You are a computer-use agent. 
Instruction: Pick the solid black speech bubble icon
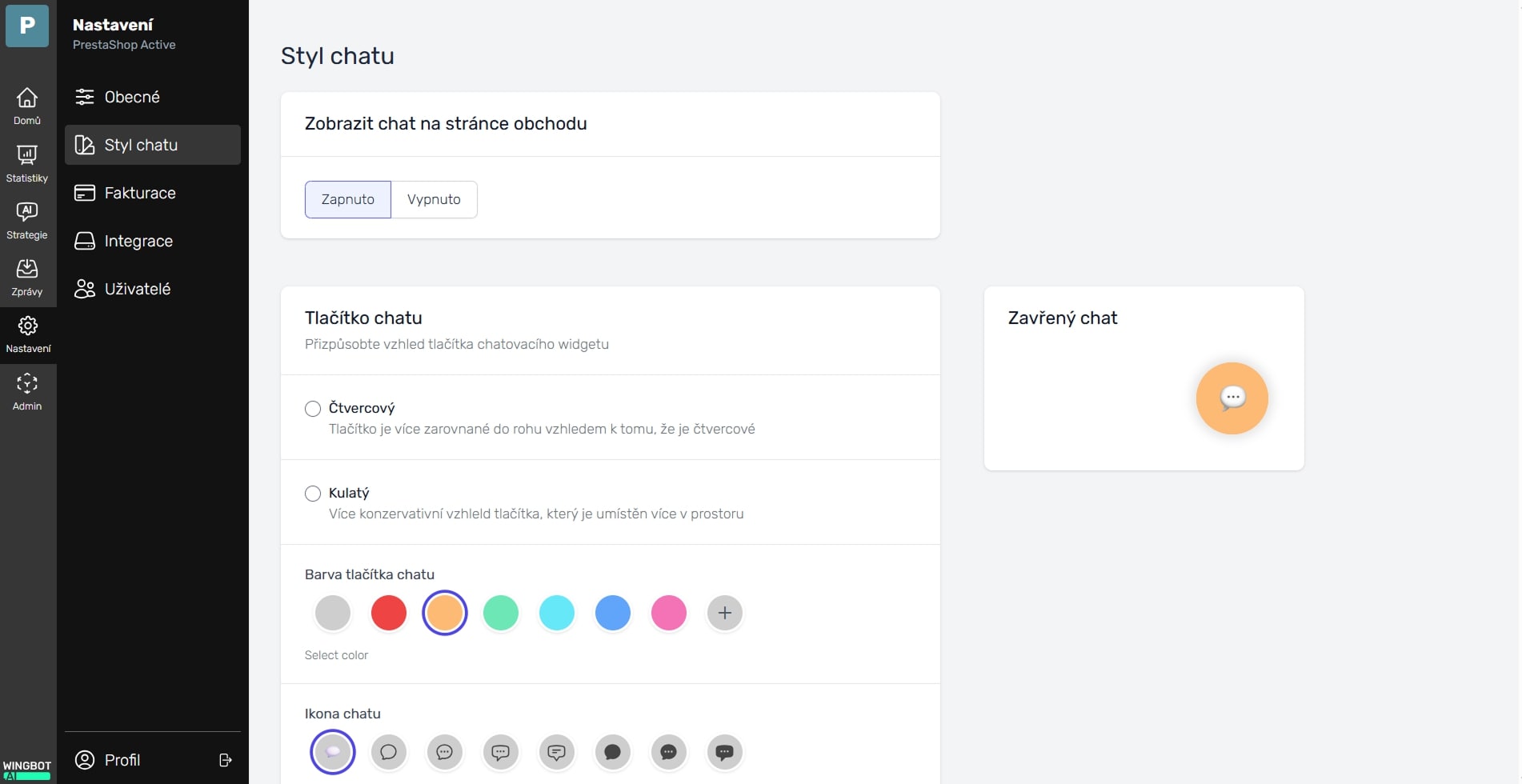pyautogui.click(x=613, y=752)
